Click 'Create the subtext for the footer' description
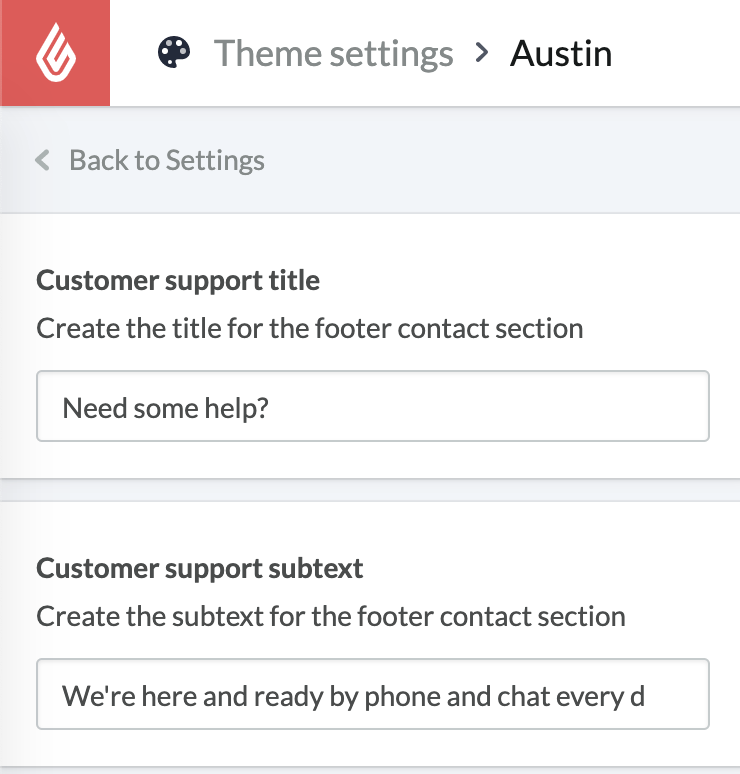This screenshot has width=740, height=774. 331,616
